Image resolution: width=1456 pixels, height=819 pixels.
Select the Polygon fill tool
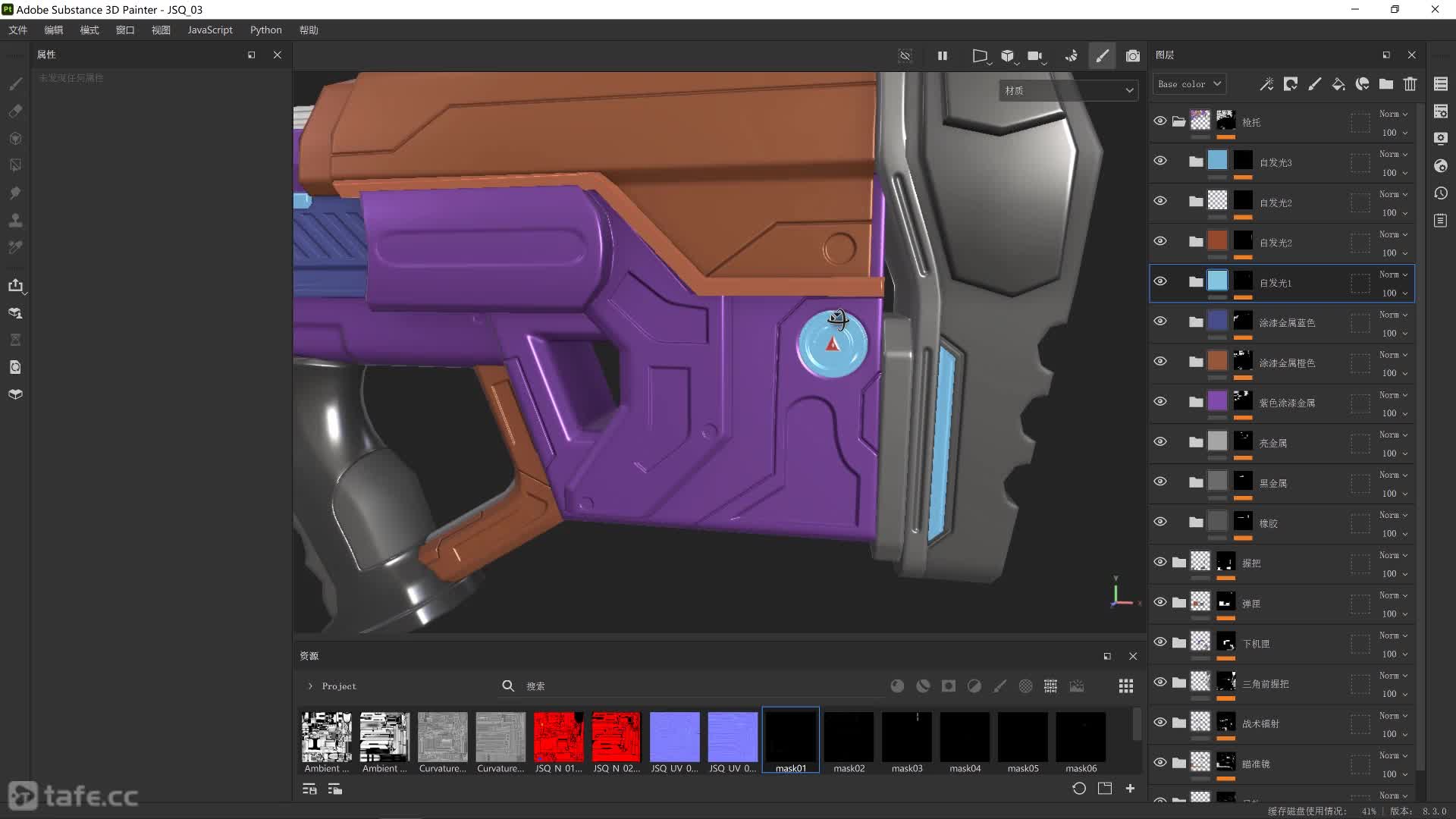click(x=15, y=165)
